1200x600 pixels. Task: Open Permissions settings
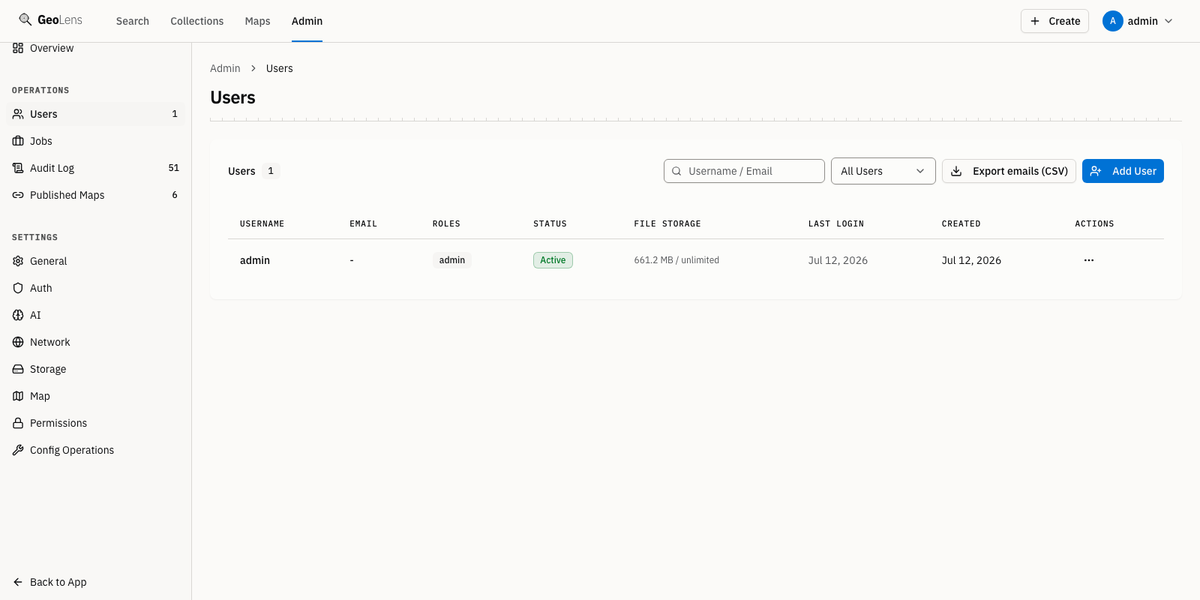tap(95, 423)
